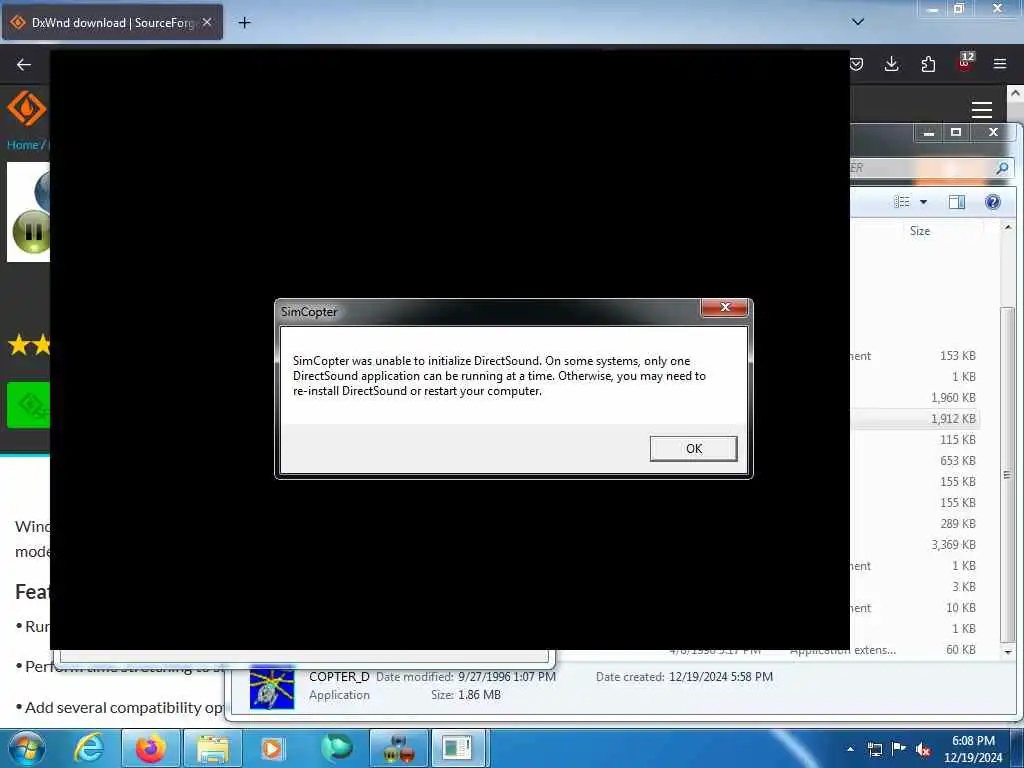Viewport: 1024px width, 768px height.
Task: Click the green Download button on SourceForge
Action: (29, 405)
